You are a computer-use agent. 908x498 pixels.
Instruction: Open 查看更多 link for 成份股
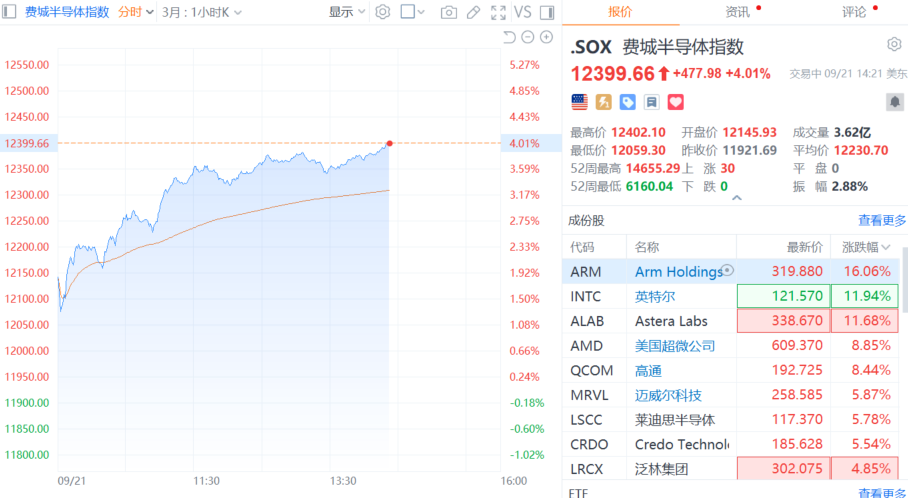(881, 221)
